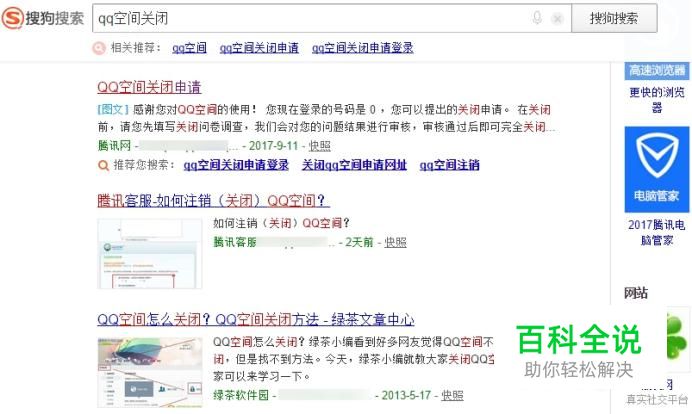
Task: Click the 腾讯客服 source text
Action: point(235,242)
